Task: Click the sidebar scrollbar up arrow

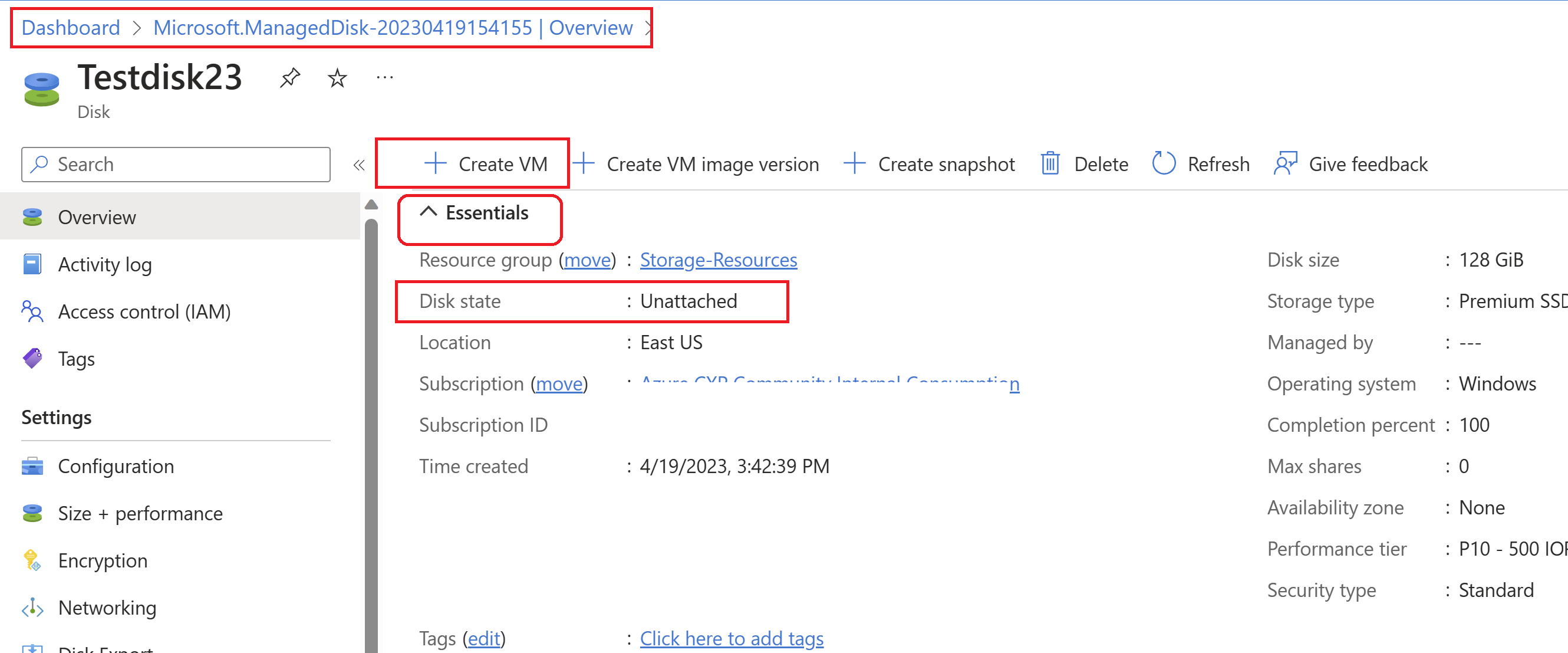Action: pyautogui.click(x=371, y=205)
